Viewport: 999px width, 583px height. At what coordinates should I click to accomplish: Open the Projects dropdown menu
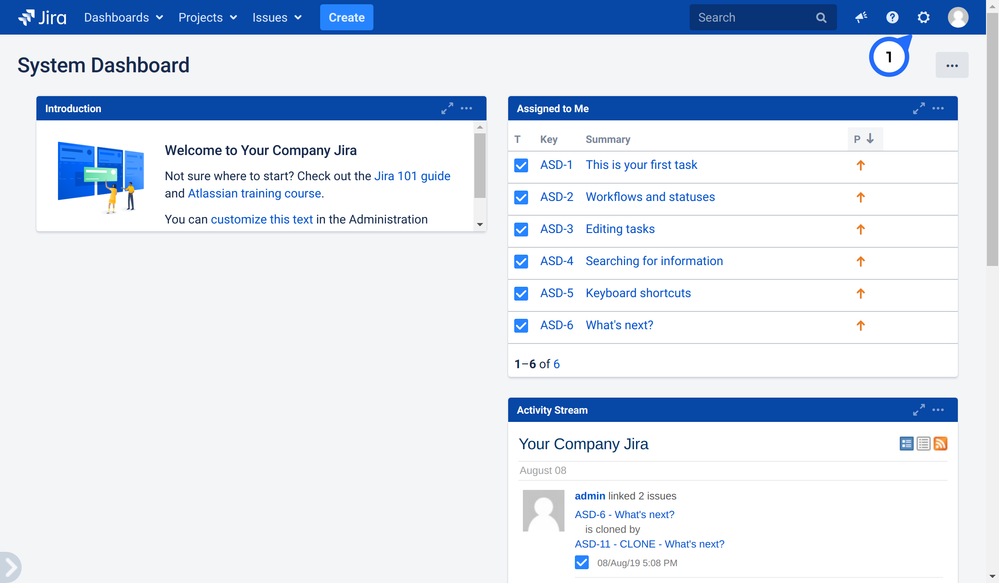[208, 17]
